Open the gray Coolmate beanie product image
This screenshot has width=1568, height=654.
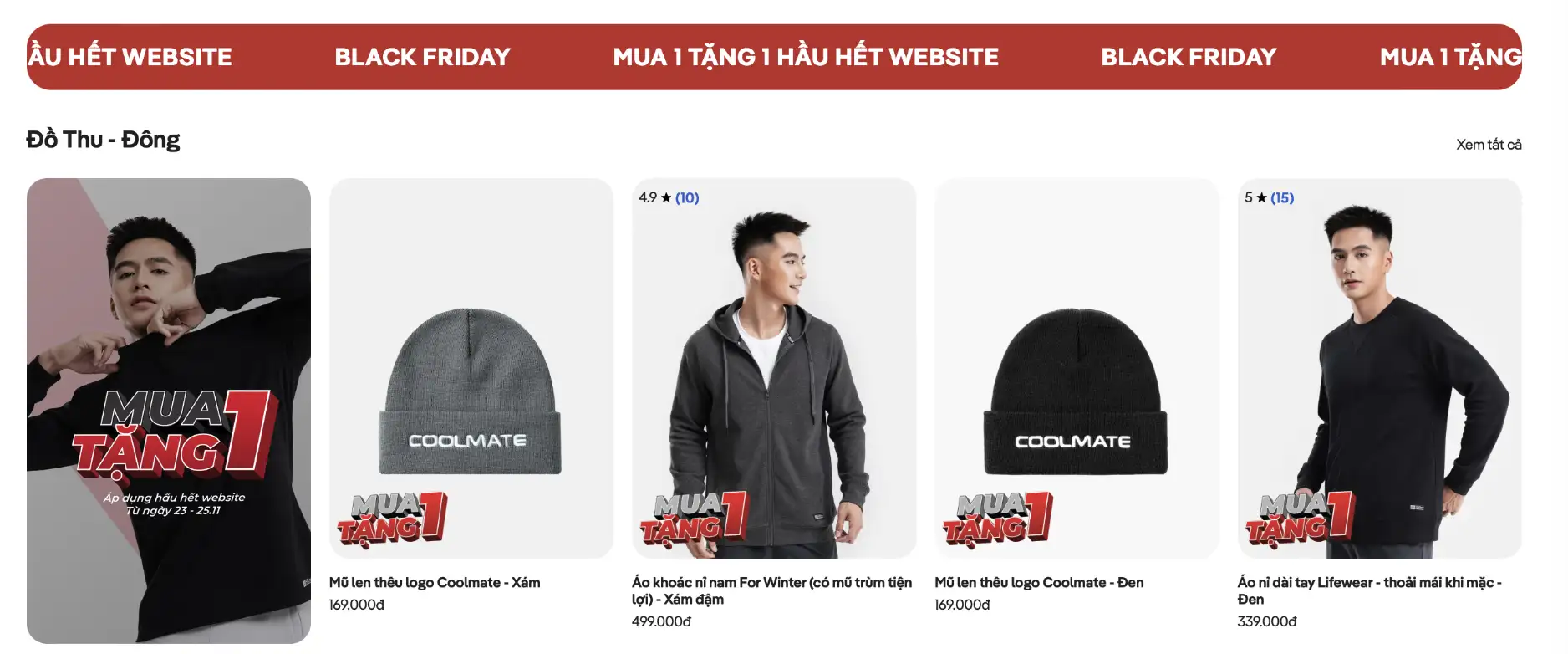(471, 368)
